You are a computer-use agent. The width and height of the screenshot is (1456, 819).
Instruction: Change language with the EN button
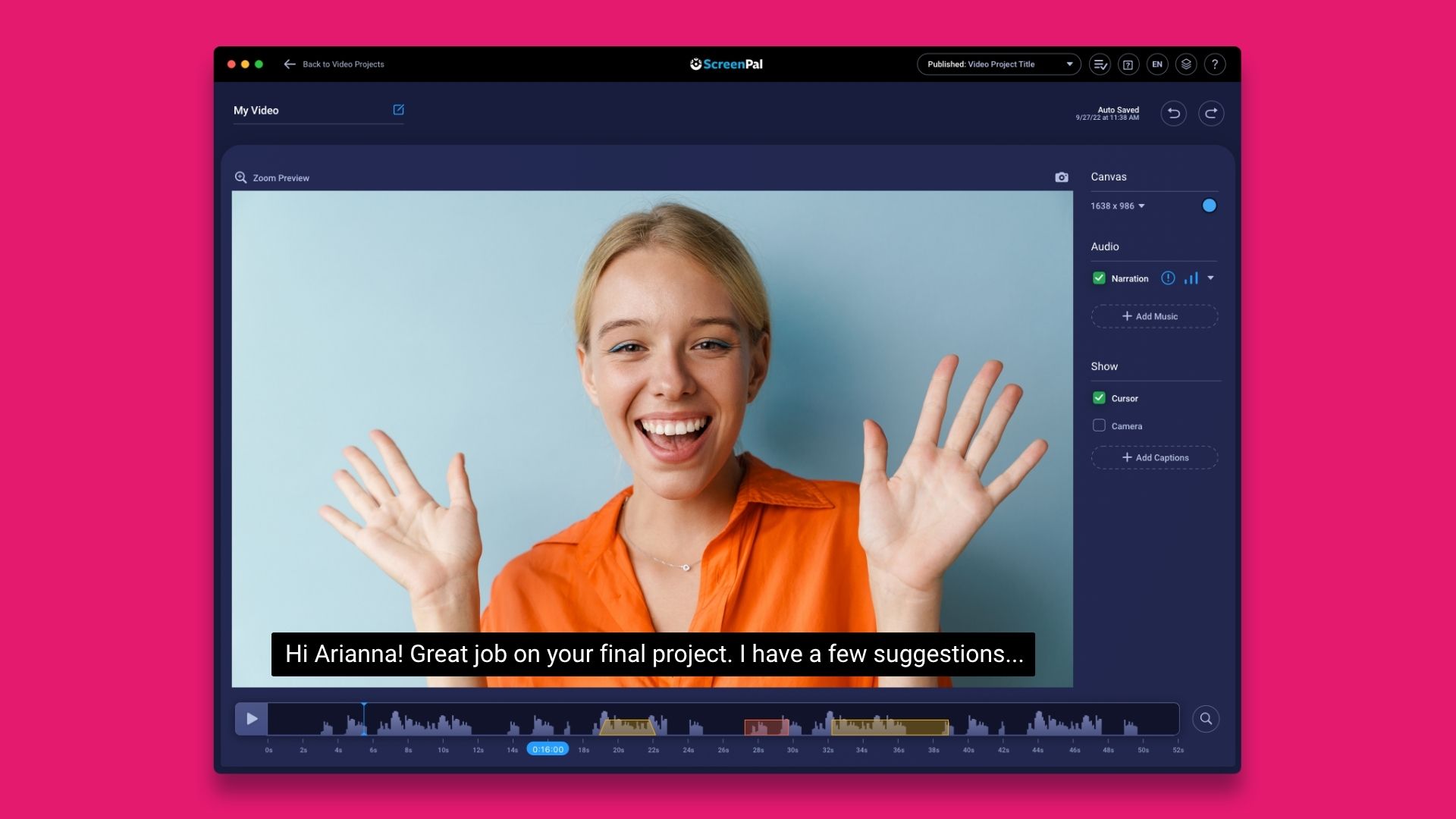pyautogui.click(x=1157, y=64)
